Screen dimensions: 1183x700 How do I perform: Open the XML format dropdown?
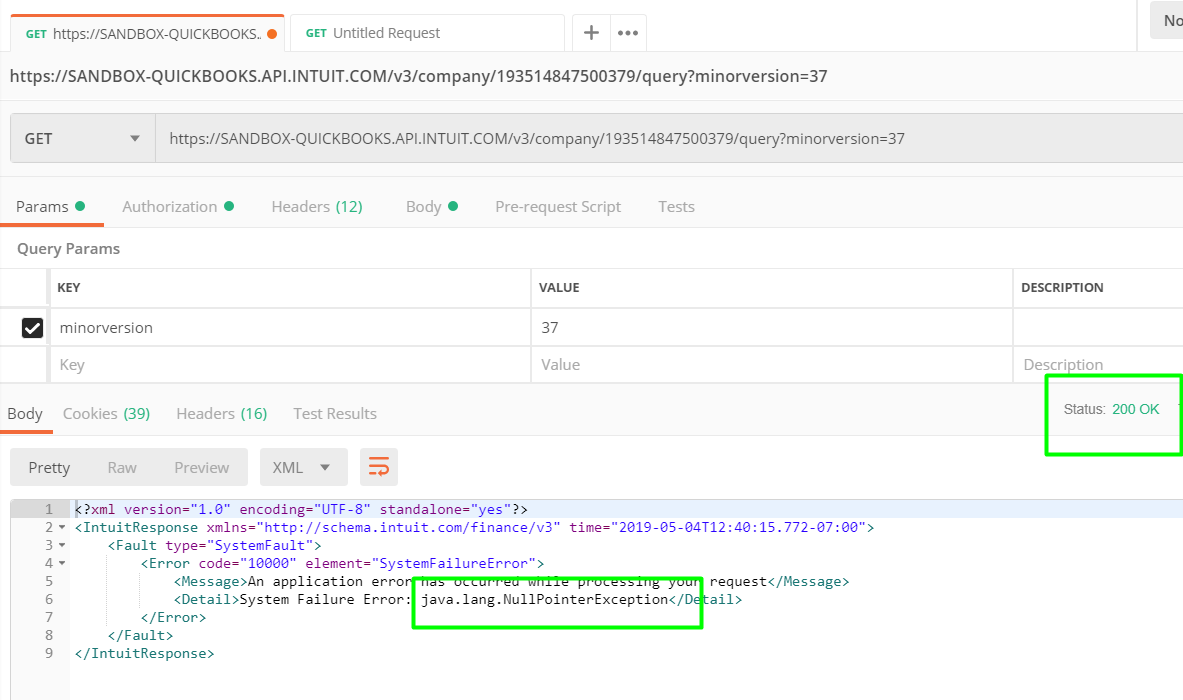click(303, 467)
